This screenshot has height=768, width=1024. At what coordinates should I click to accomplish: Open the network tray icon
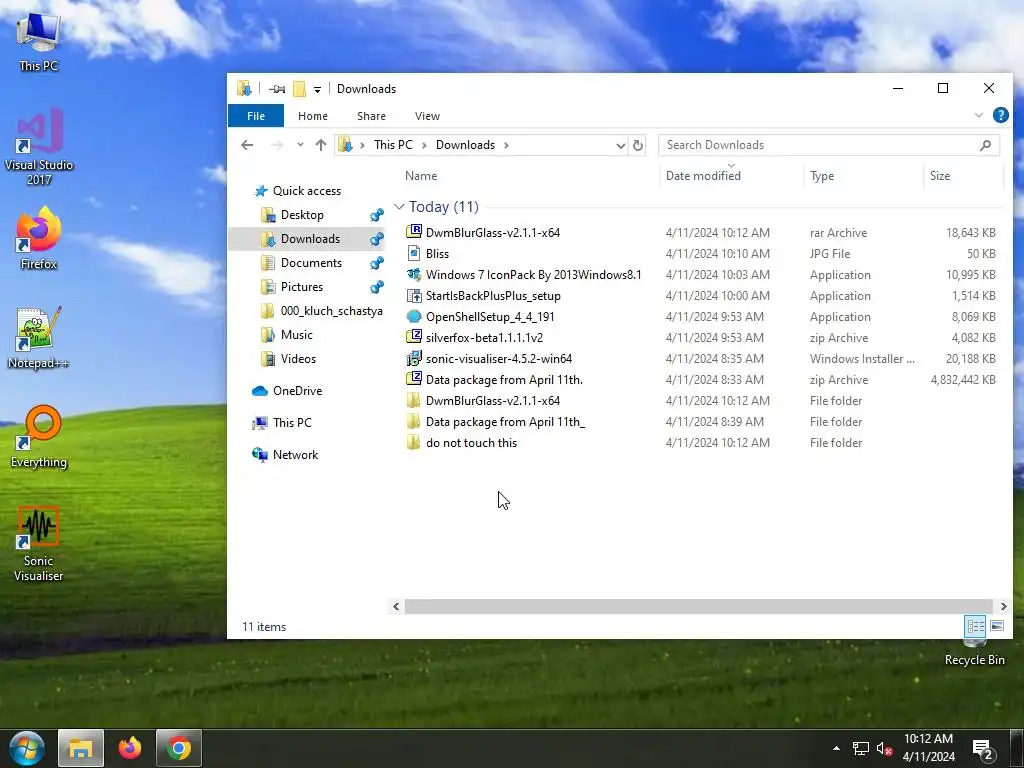(861, 748)
